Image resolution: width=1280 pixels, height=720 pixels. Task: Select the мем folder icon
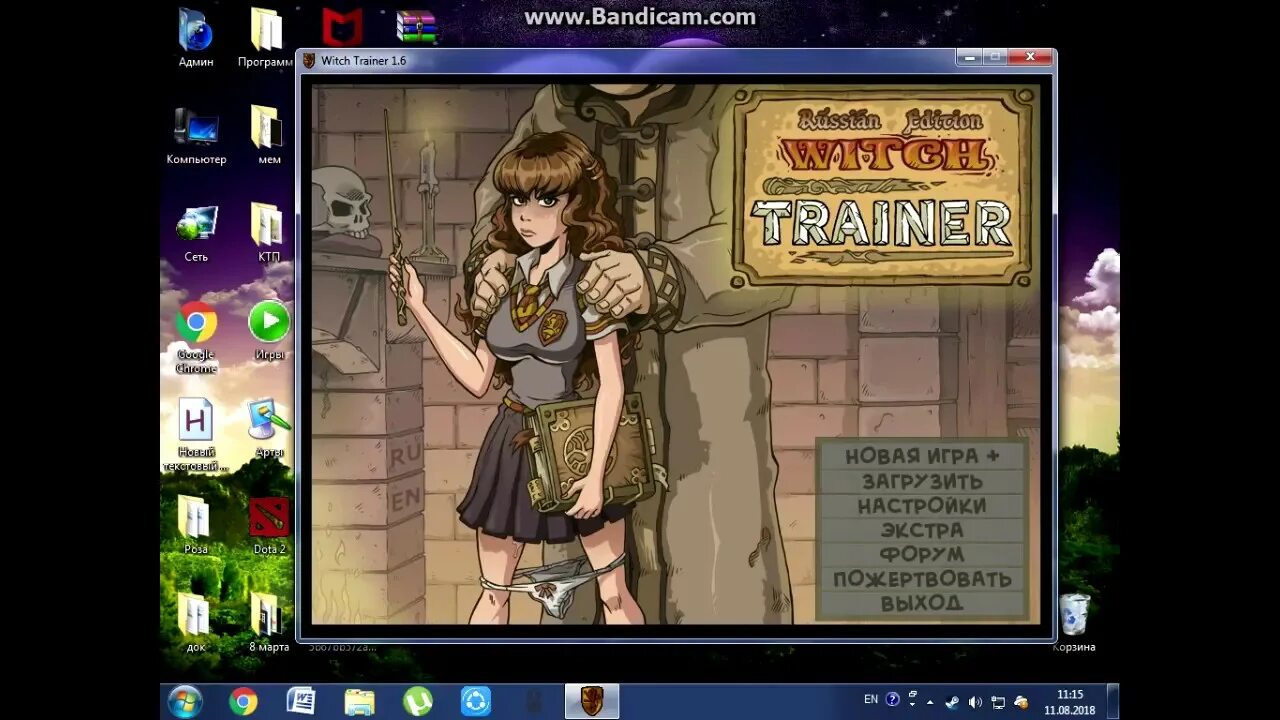(x=267, y=135)
